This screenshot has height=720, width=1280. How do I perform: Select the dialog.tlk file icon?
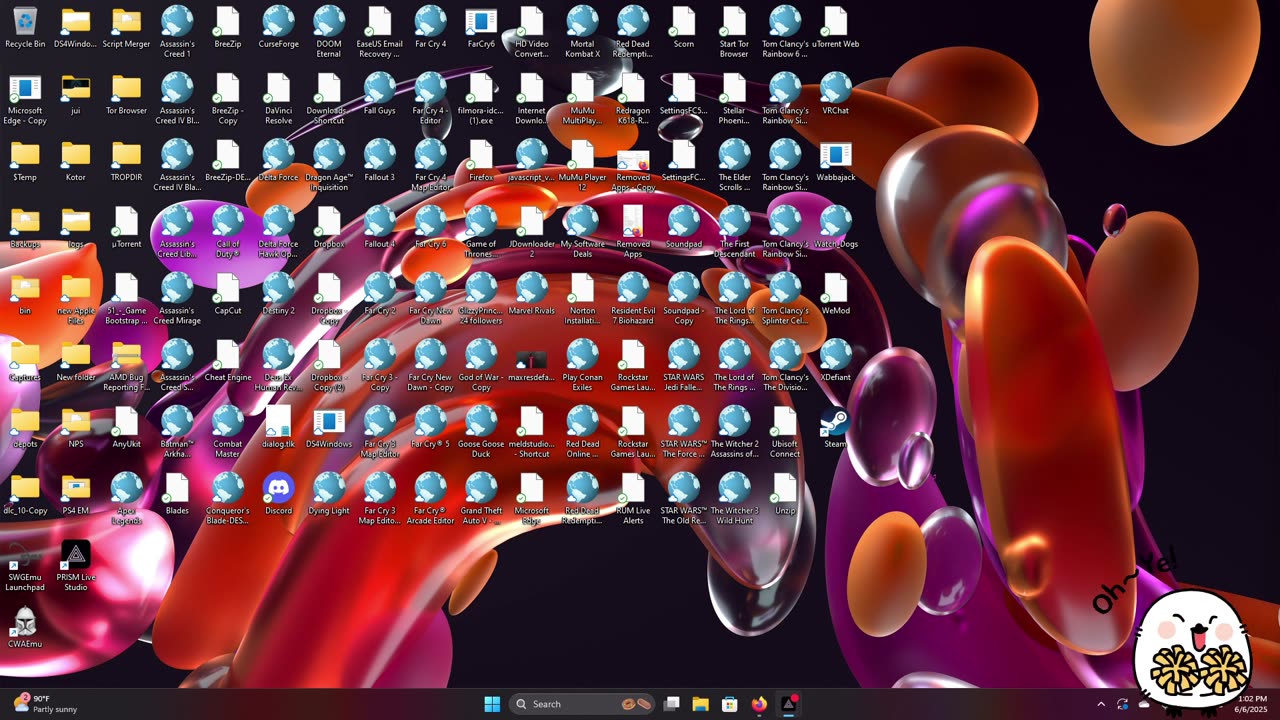tap(278, 428)
